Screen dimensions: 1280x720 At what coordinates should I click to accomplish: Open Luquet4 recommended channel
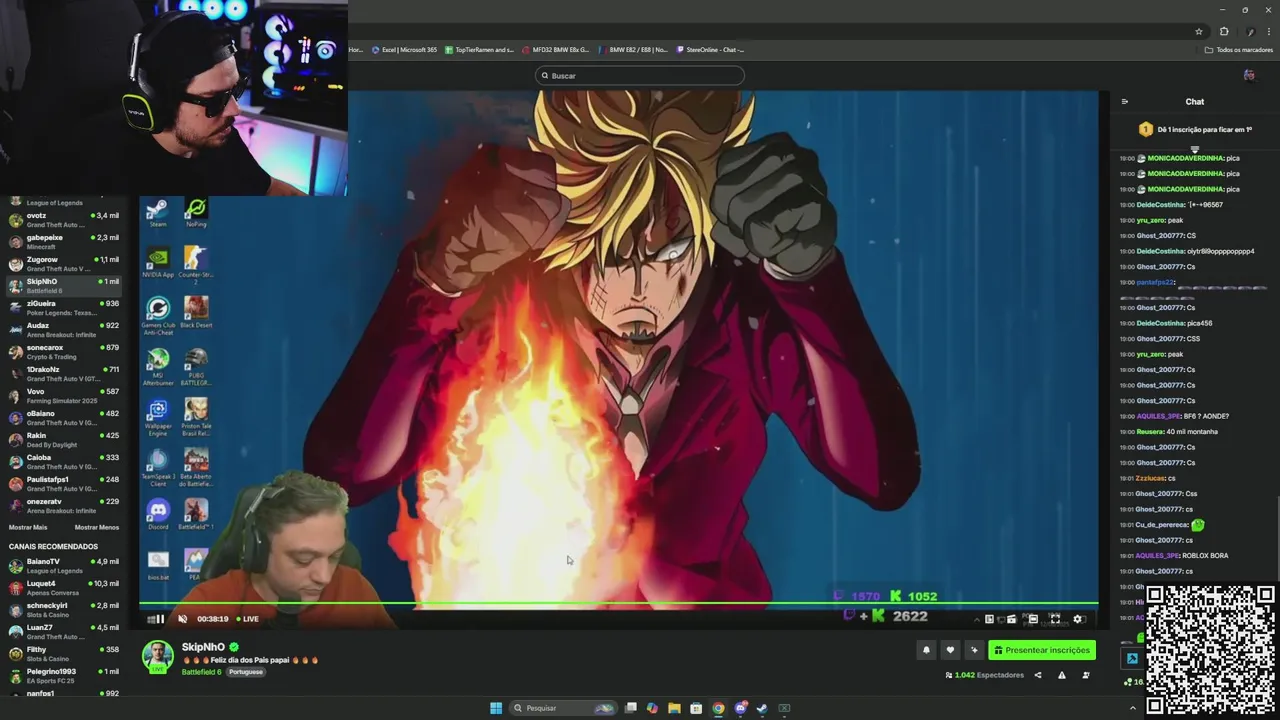click(x=63, y=587)
